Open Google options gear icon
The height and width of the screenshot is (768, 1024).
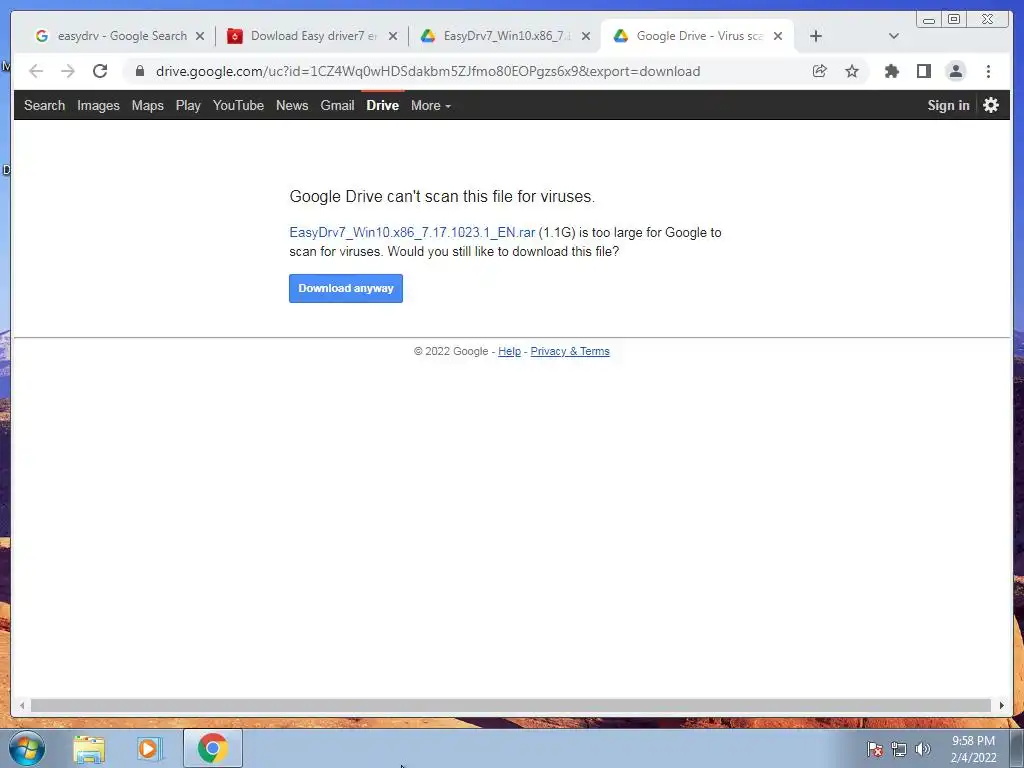coord(991,105)
